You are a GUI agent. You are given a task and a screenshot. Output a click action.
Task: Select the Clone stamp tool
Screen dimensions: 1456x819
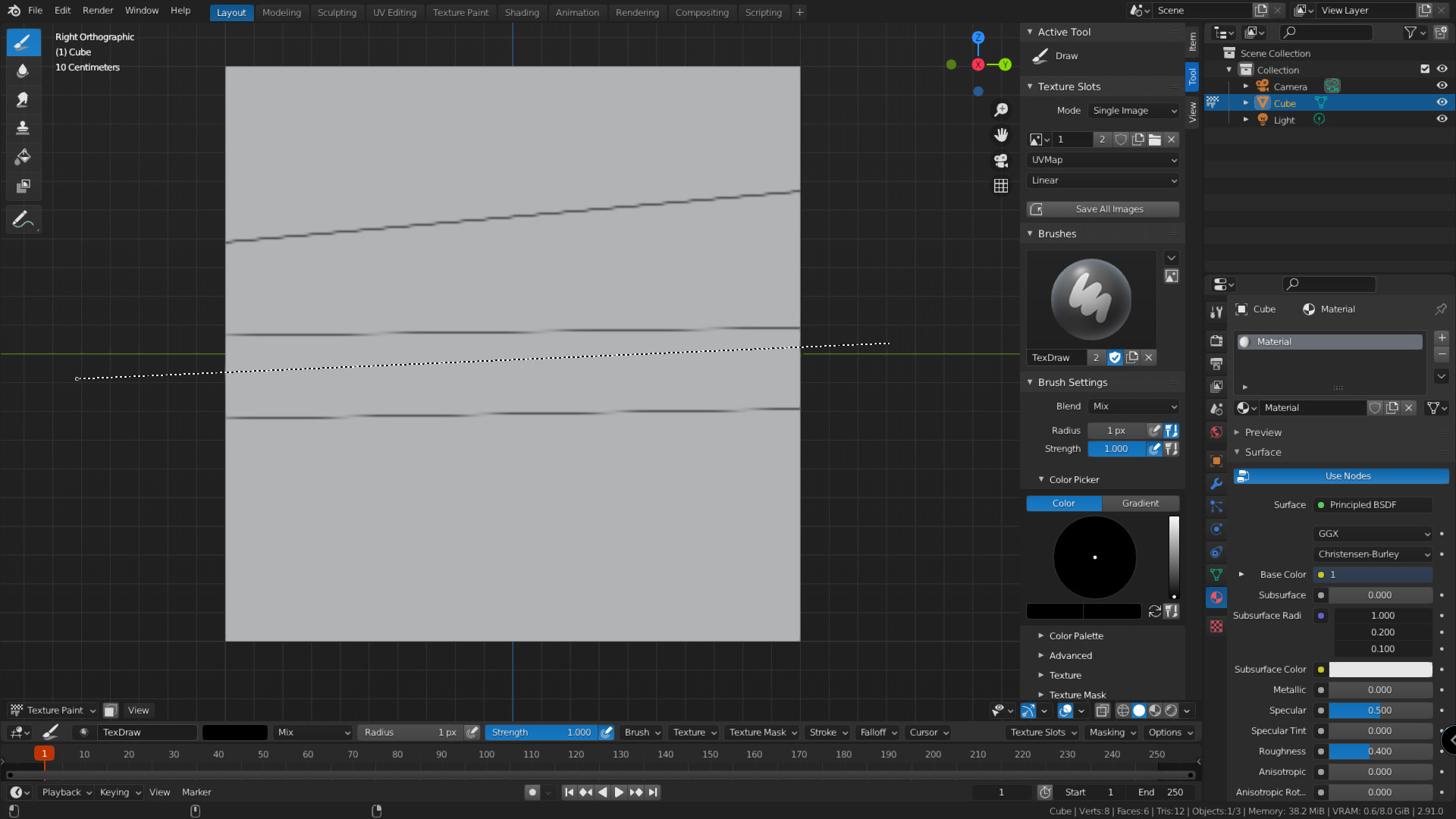pos(24,128)
